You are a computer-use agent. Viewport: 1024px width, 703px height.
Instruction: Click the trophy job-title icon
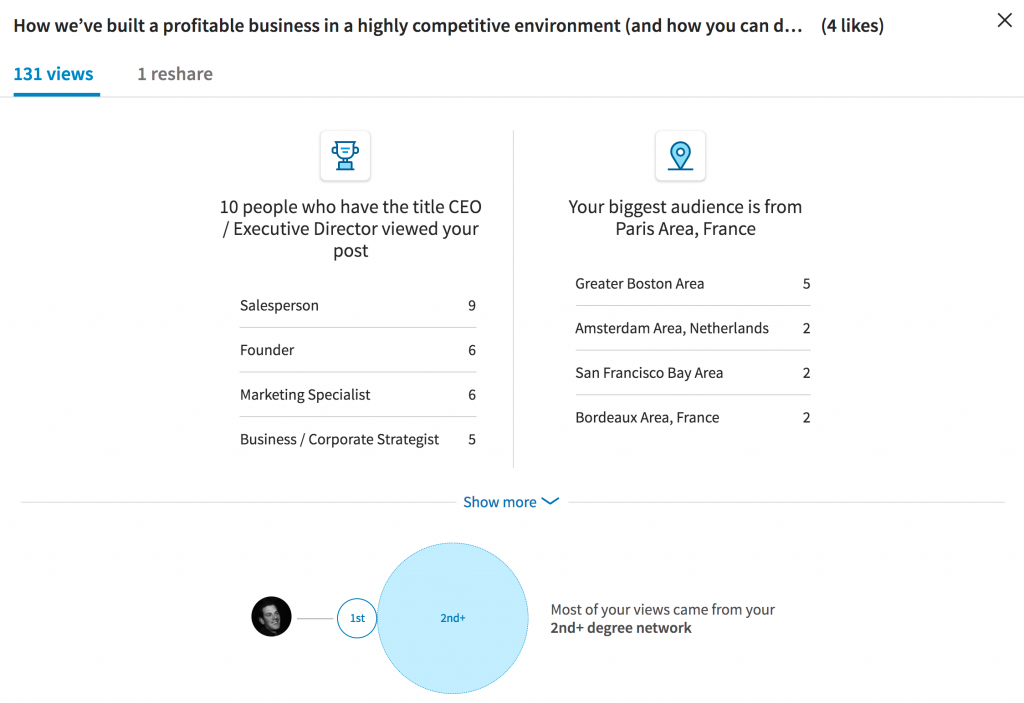[x=345, y=156]
